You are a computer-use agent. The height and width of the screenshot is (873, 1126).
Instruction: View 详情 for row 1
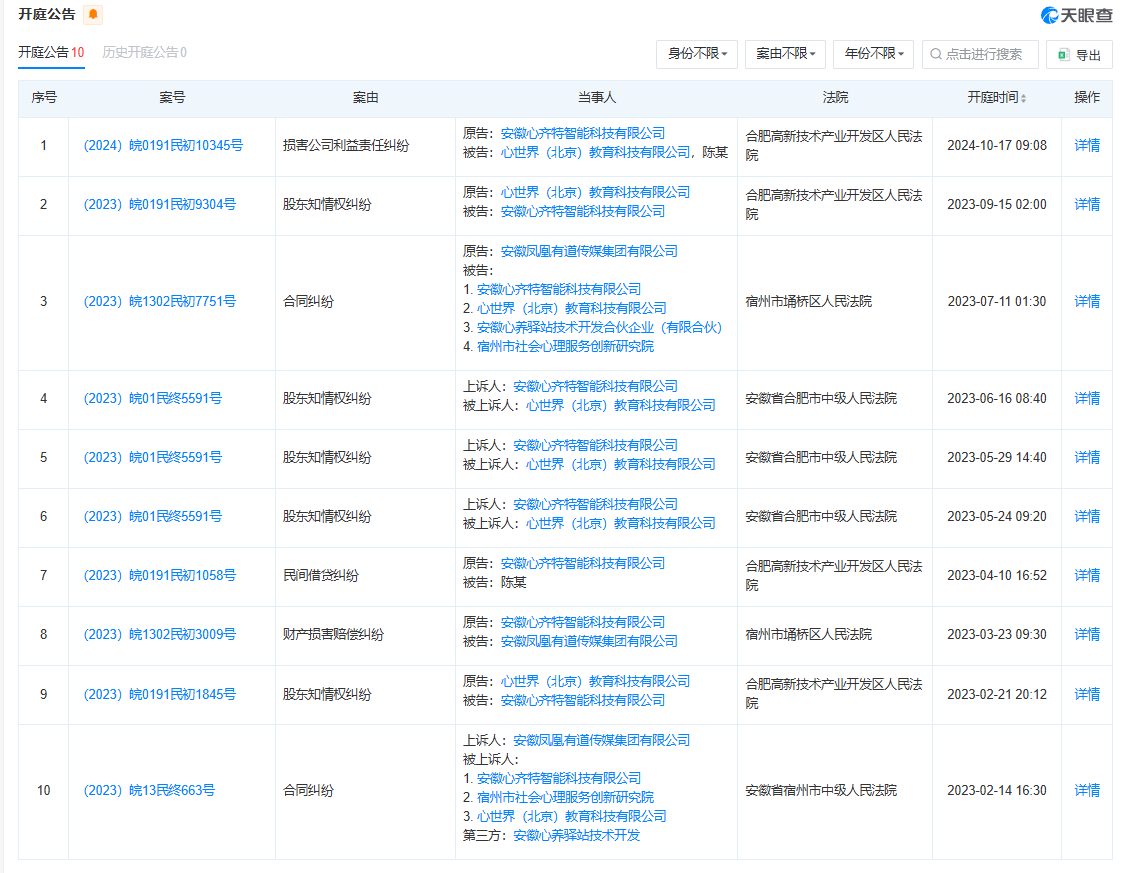[x=1087, y=146]
